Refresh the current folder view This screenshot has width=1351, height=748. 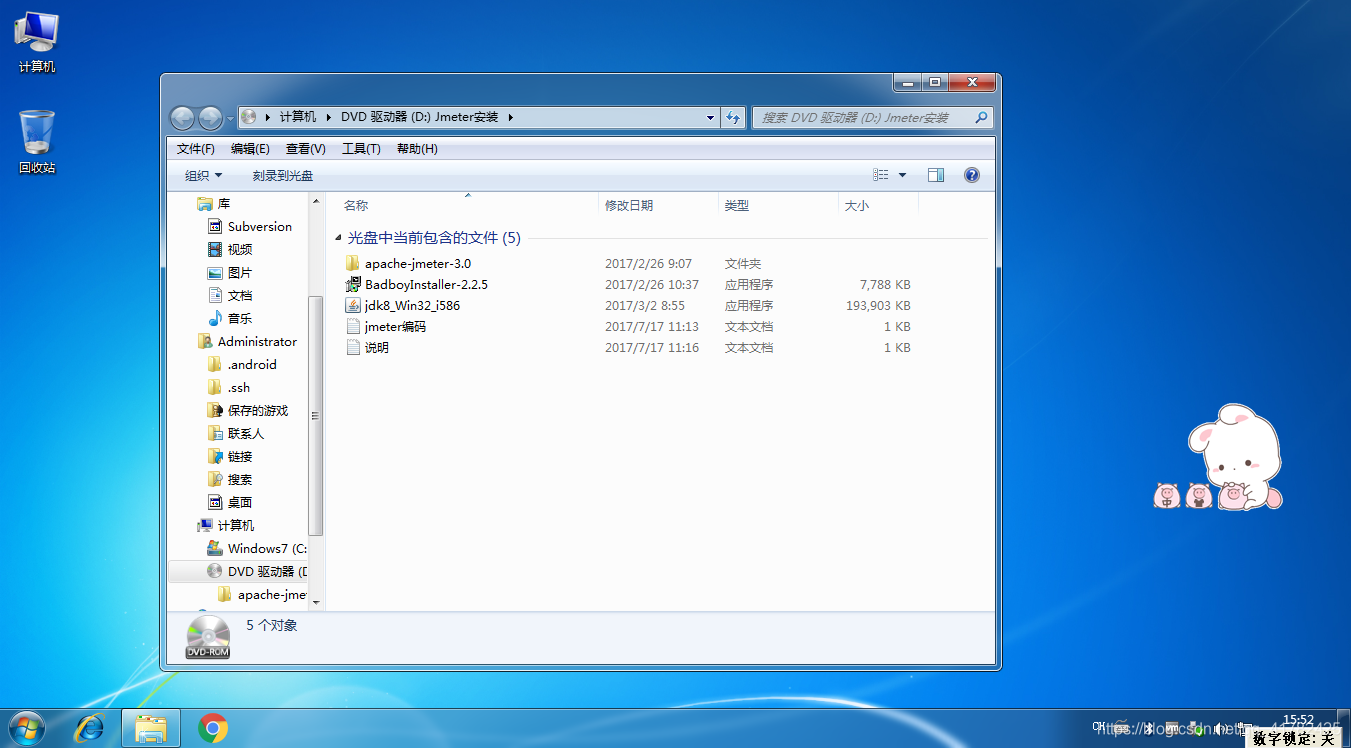point(734,117)
